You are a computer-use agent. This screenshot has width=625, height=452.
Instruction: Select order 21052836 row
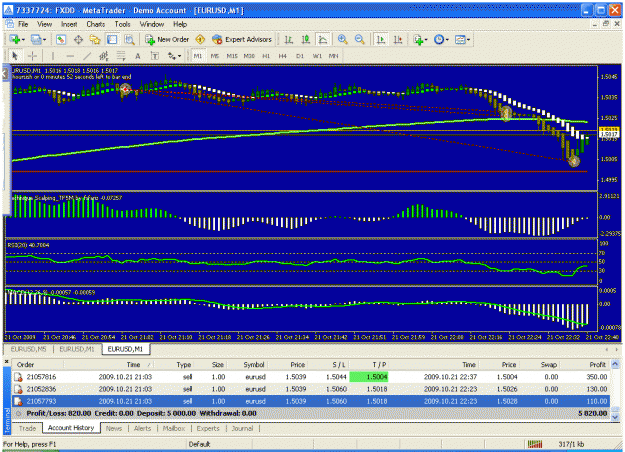pyautogui.click(x=311, y=389)
